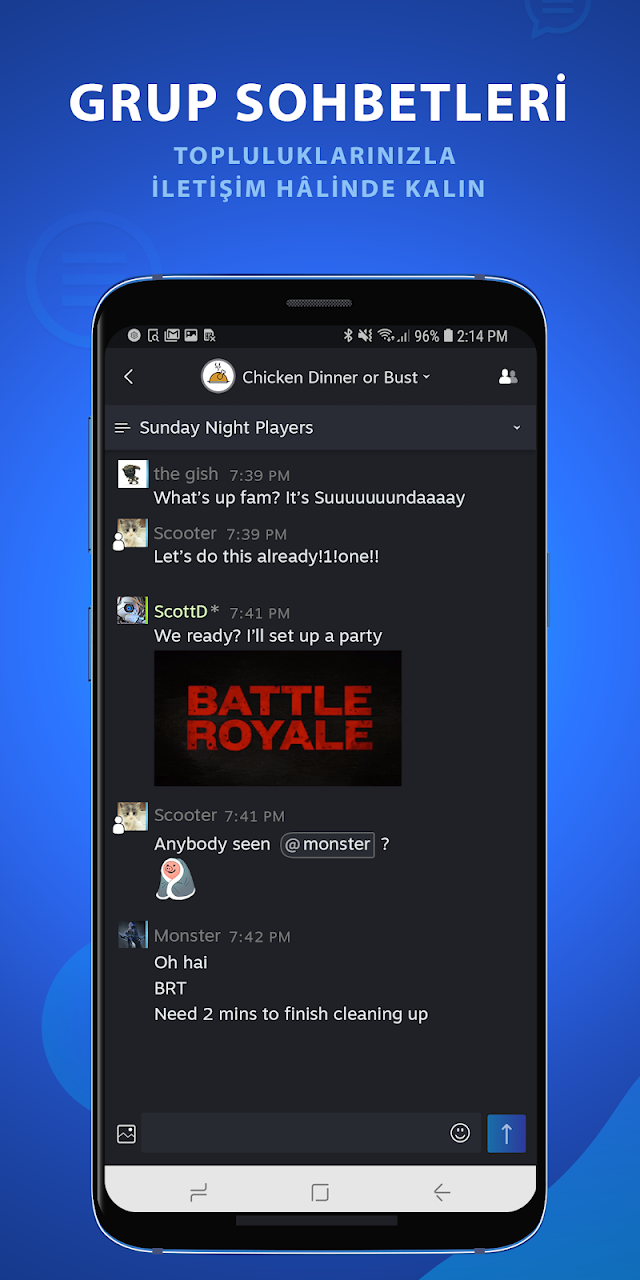Tap the @monster mention
The height and width of the screenshot is (1280, 640).
point(328,844)
